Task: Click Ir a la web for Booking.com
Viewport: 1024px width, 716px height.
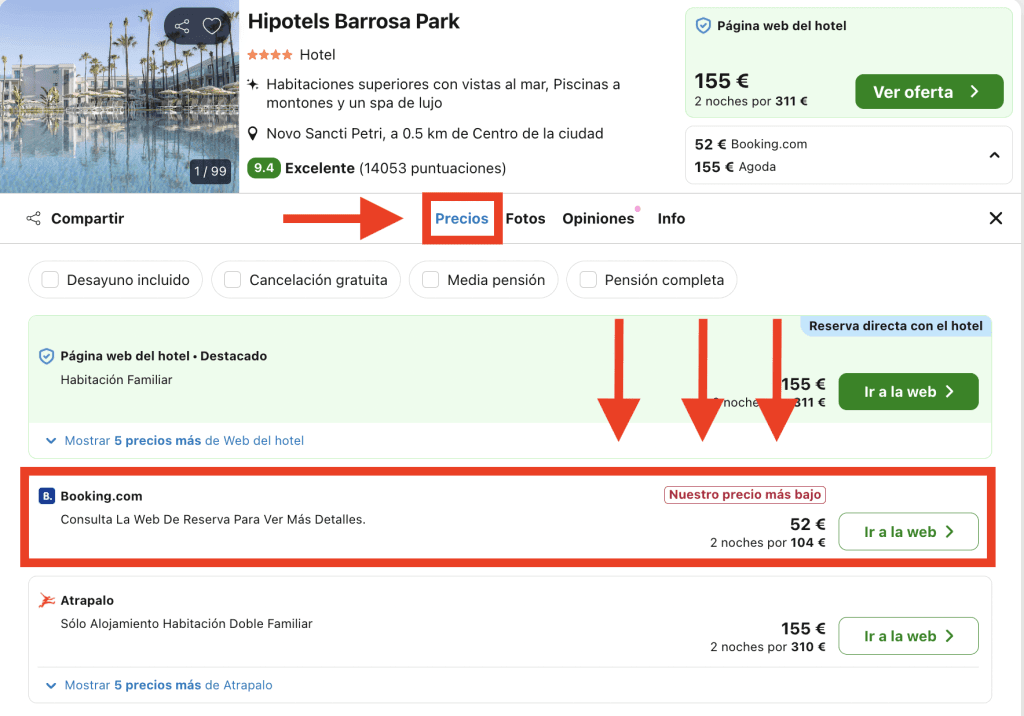Action: pos(907,532)
